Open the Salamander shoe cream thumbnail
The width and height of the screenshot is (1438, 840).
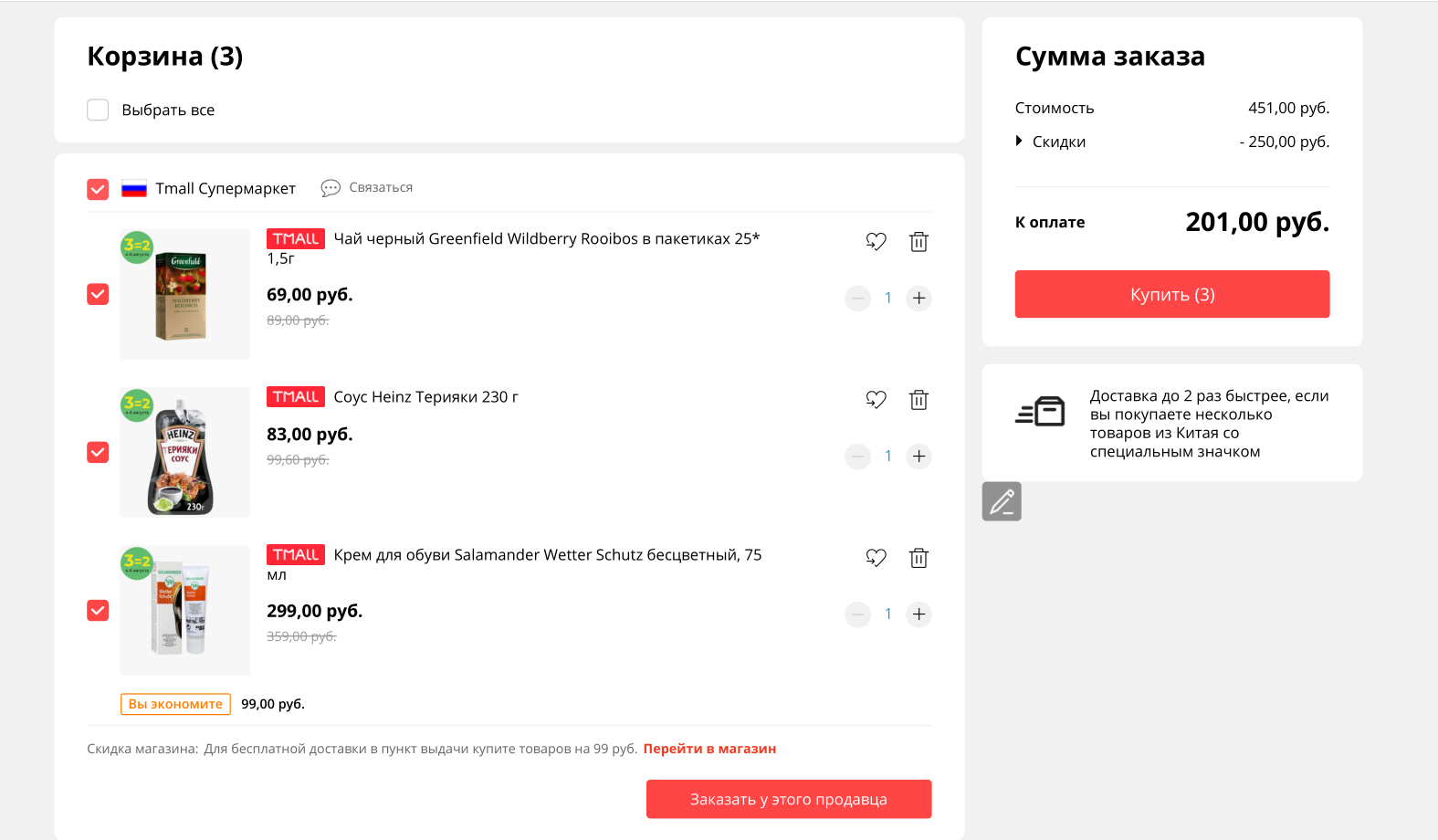(x=184, y=610)
